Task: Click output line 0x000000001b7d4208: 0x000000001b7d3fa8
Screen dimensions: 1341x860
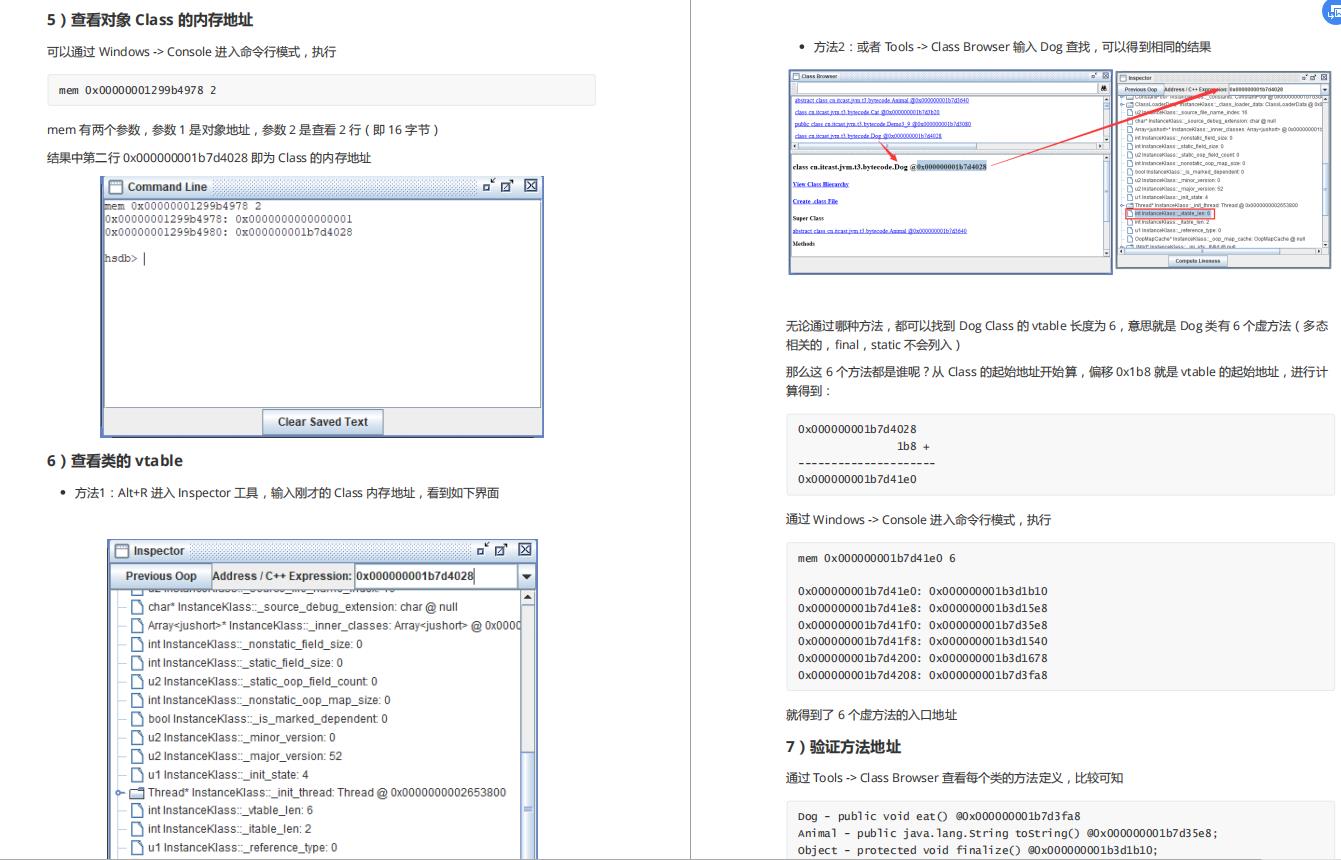Action: [922, 676]
